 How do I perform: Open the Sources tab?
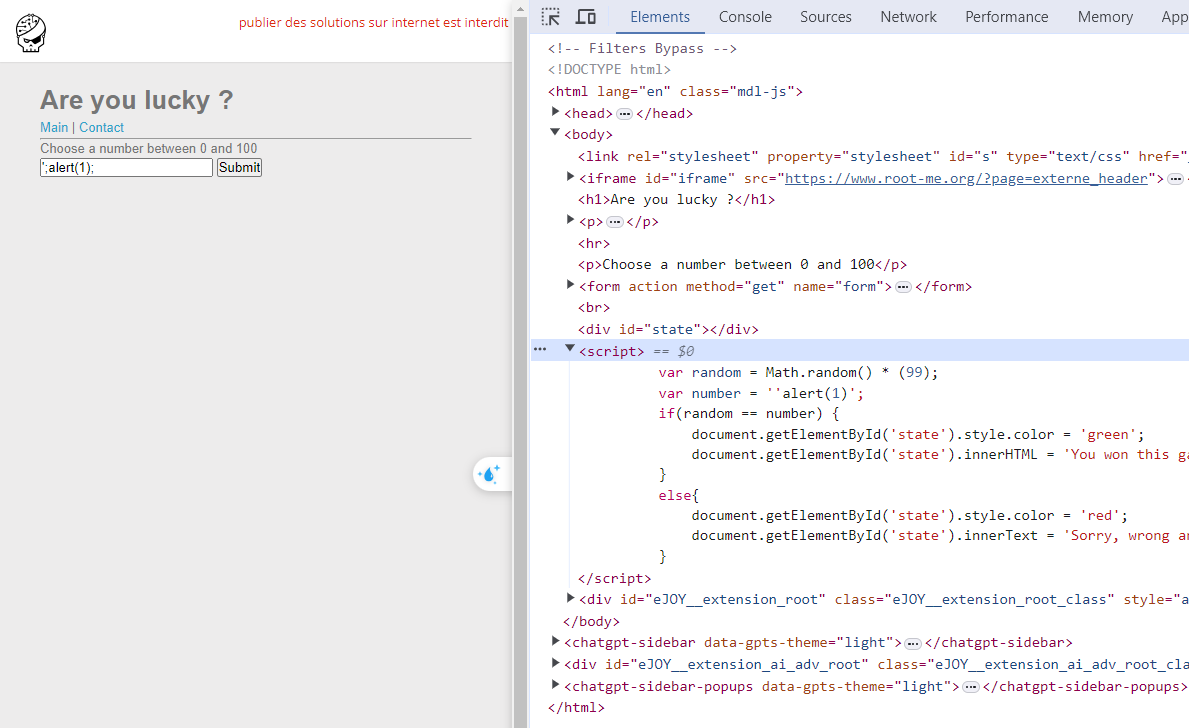(x=826, y=17)
